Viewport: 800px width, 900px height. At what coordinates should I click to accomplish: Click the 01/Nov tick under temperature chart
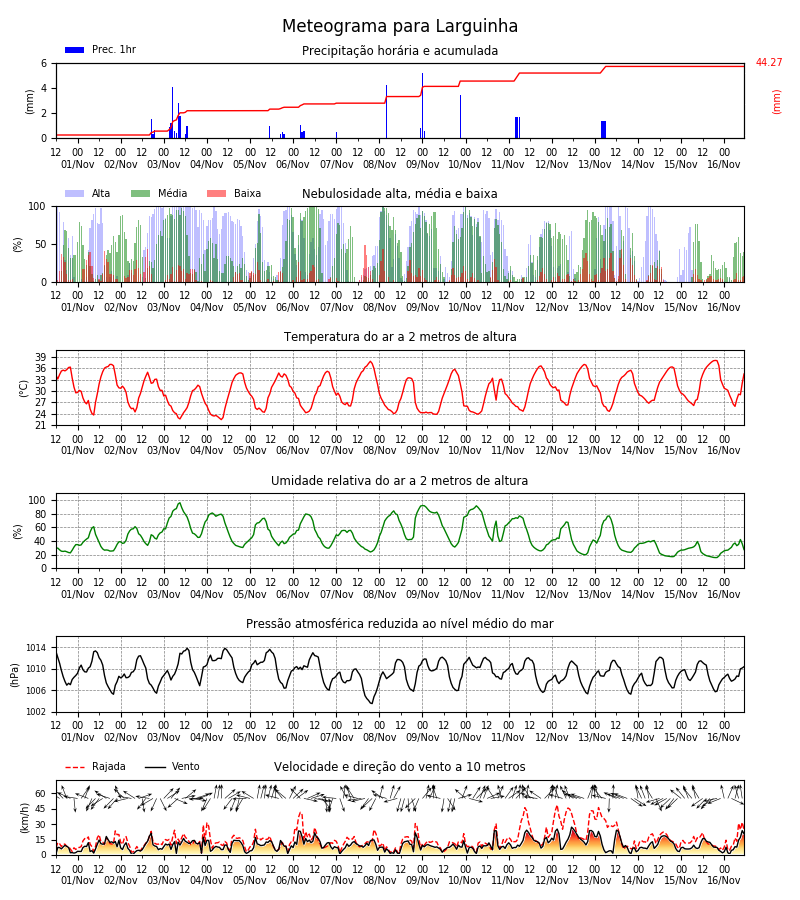77,451
